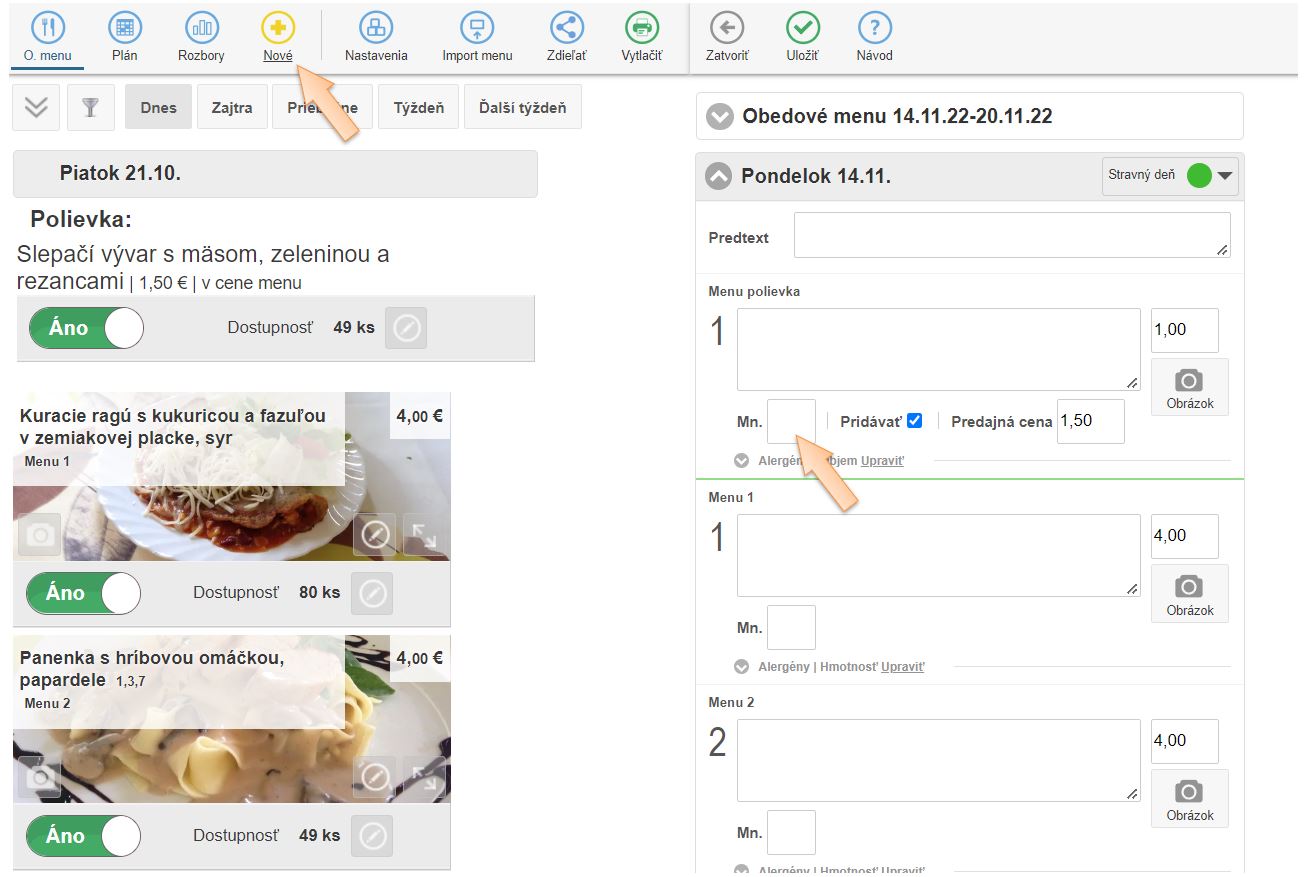Switch to the Zajtra tab
The height and width of the screenshot is (877, 1309).
pos(232,108)
